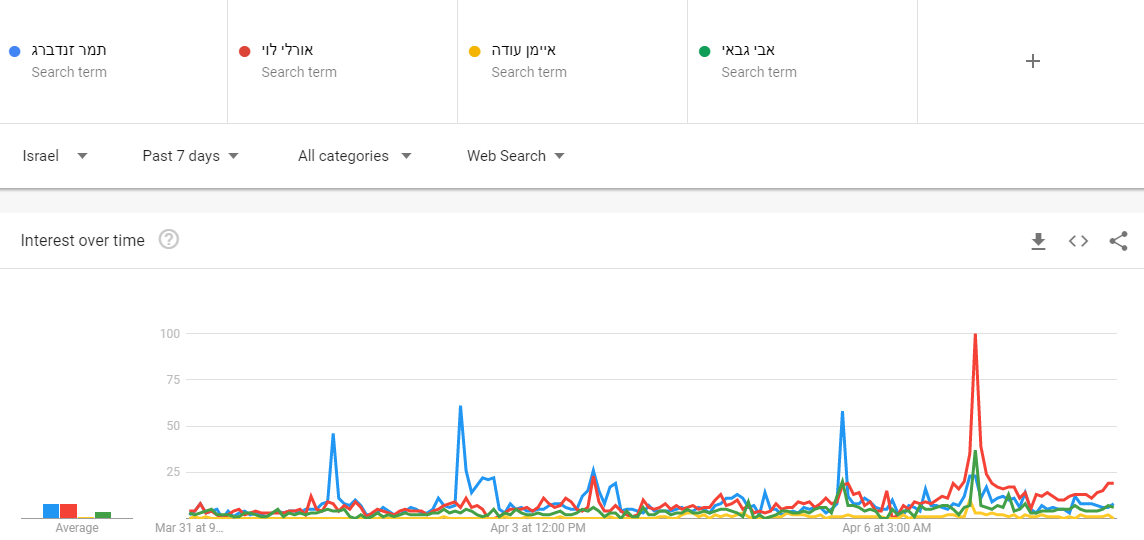
Task: Select the third search term איימן עודה
Action: 524,50
